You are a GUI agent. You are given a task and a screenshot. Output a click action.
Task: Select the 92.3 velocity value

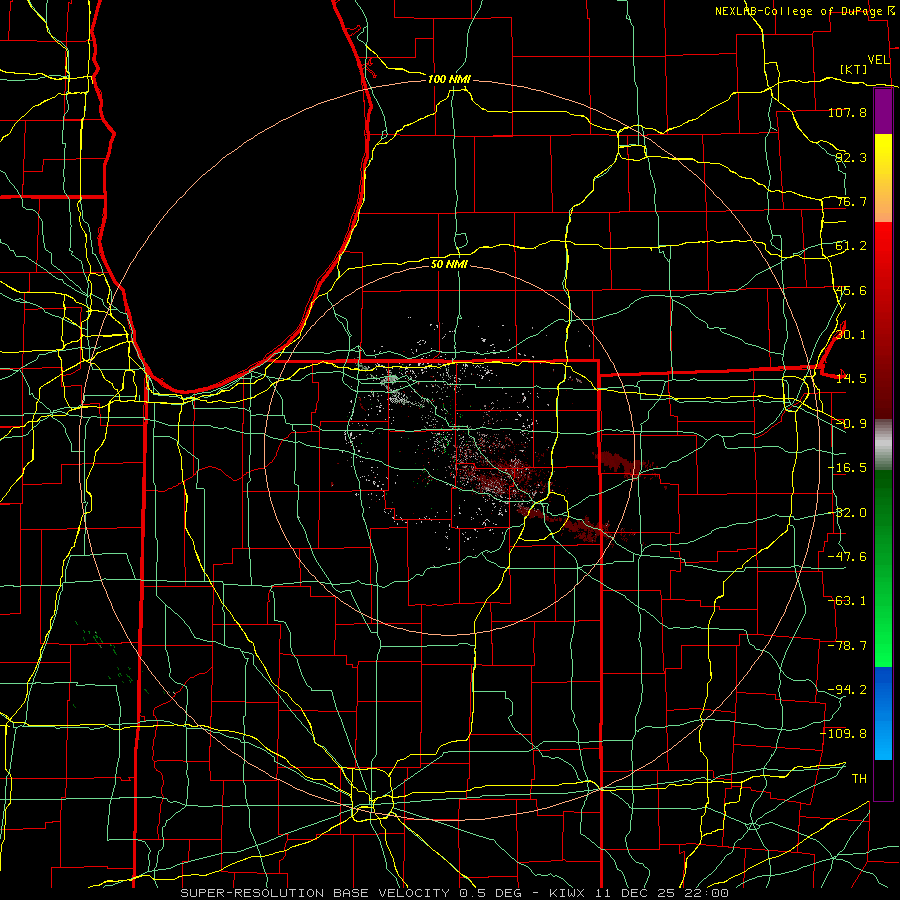click(x=851, y=157)
